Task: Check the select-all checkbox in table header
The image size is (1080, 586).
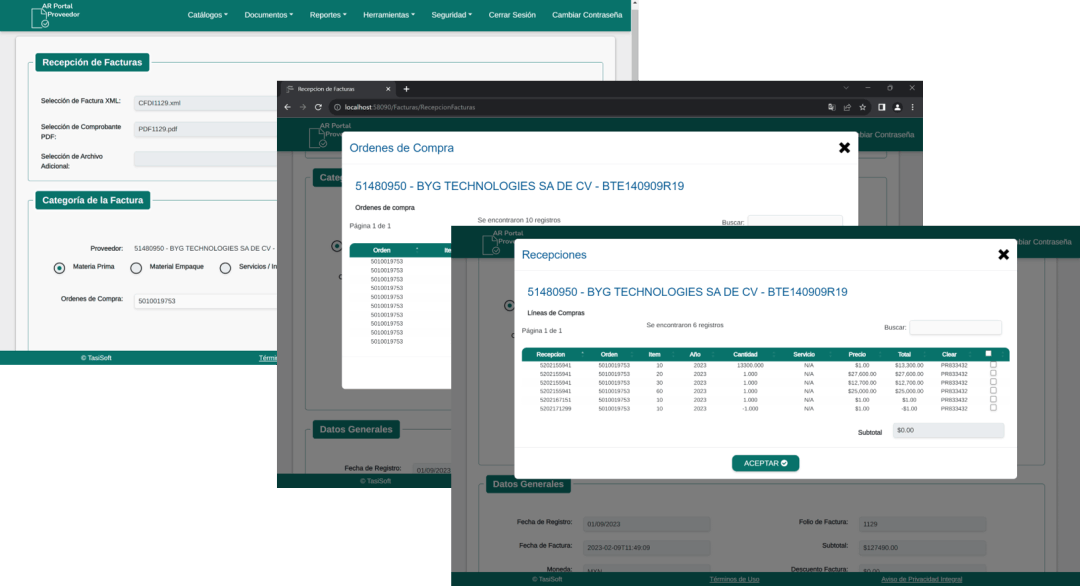Action: pyautogui.click(x=988, y=353)
